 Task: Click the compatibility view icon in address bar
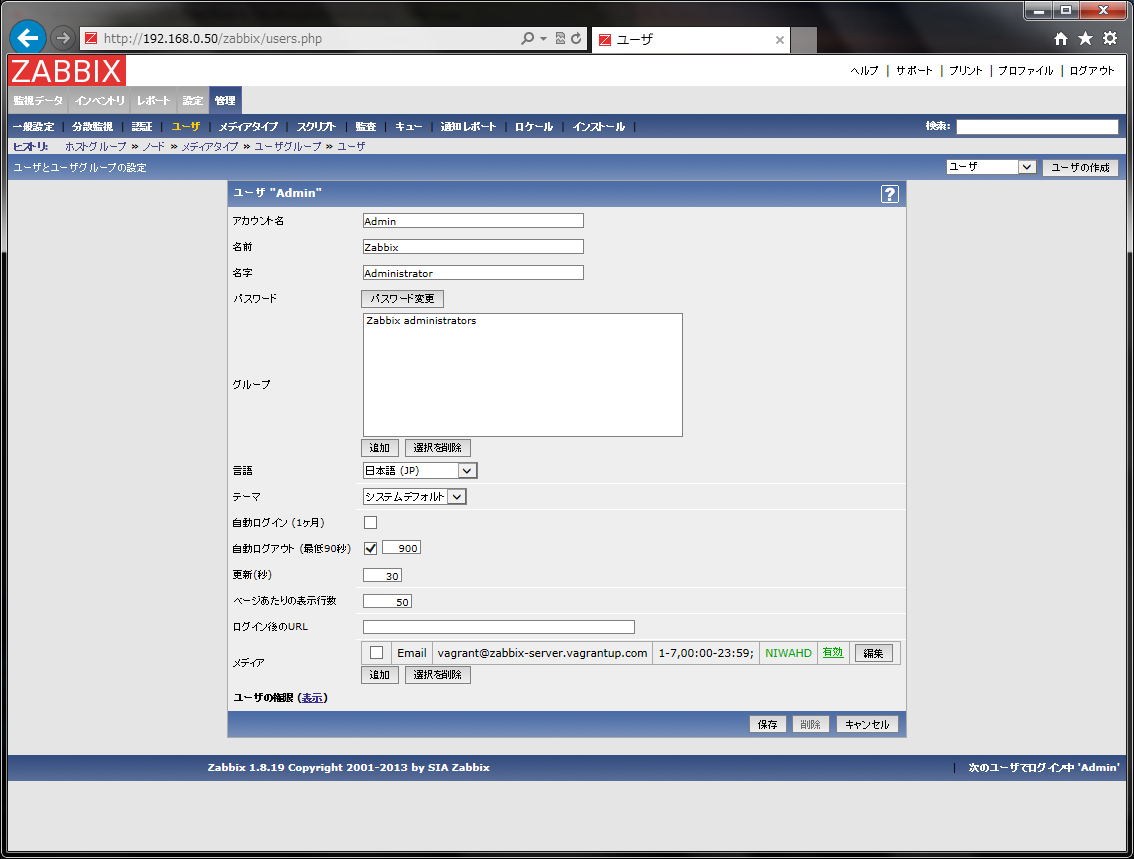pyautogui.click(x=560, y=38)
